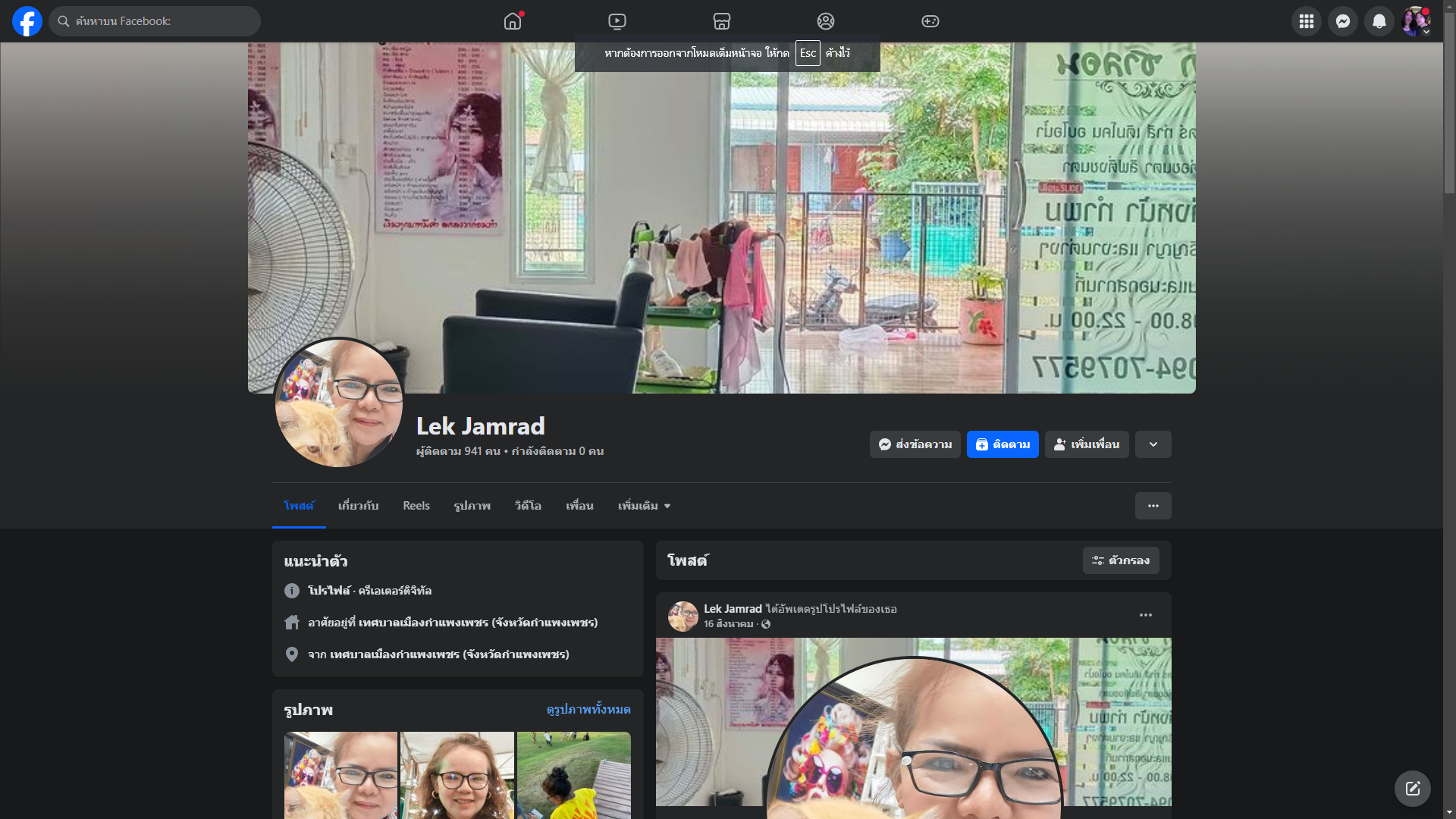Click ดูรูปภาพทั้งหมด link

[588, 710]
